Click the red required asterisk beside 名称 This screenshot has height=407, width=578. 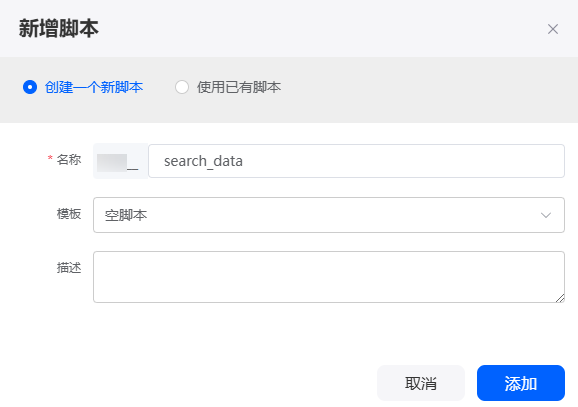[50, 158]
